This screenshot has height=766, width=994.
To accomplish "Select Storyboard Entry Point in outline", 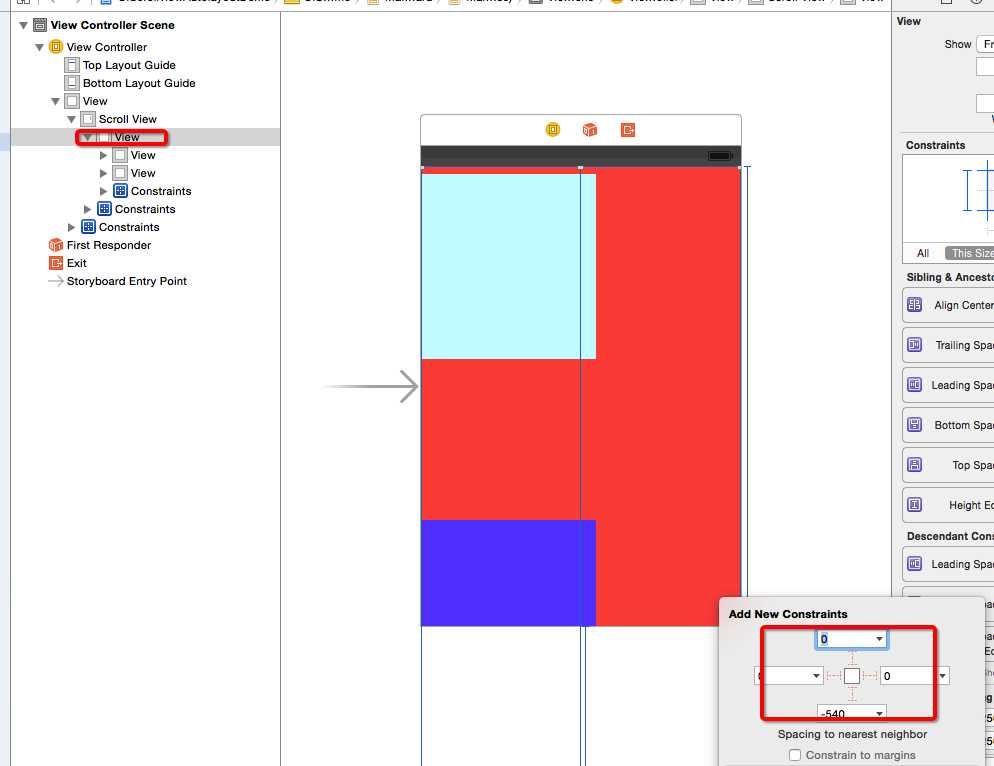I will (127, 281).
